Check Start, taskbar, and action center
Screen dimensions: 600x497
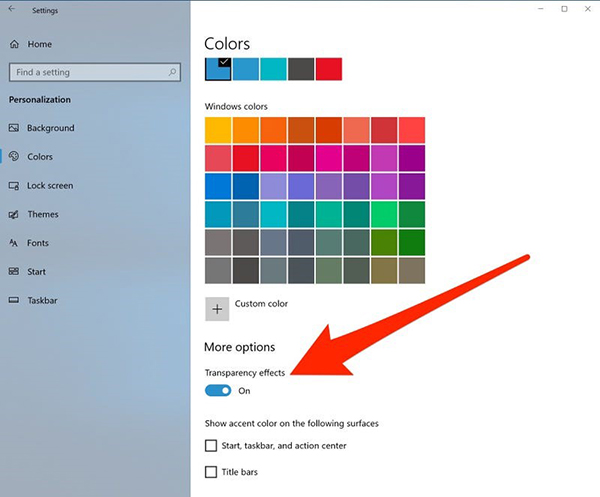pyautogui.click(x=211, y=446)
